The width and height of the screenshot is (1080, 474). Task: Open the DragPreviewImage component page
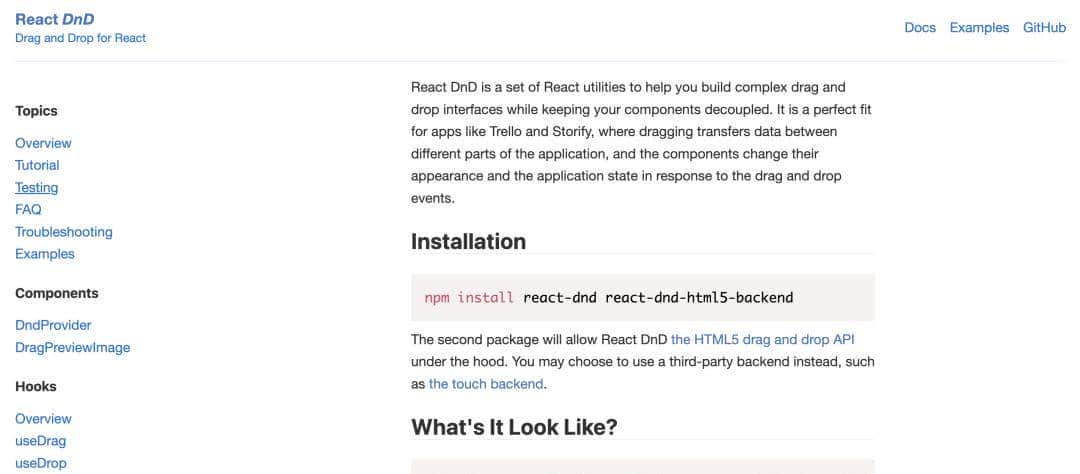[72, 347]
